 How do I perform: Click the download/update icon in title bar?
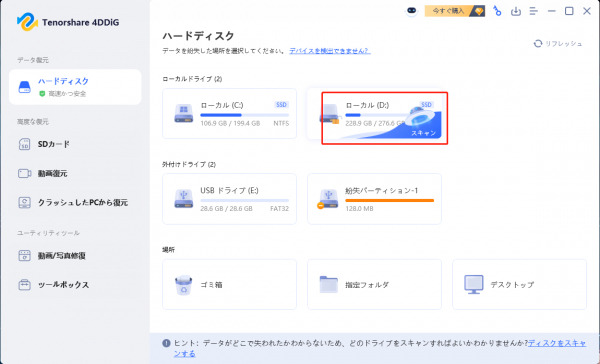pyautogui.click(x=516, y=11)
